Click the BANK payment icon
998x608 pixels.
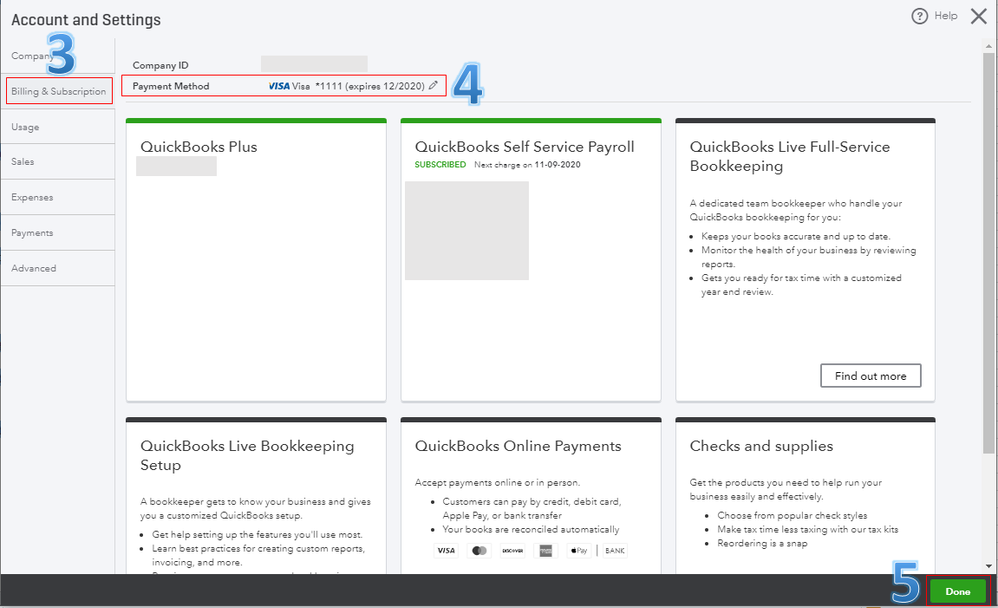(x=615, y=551)
